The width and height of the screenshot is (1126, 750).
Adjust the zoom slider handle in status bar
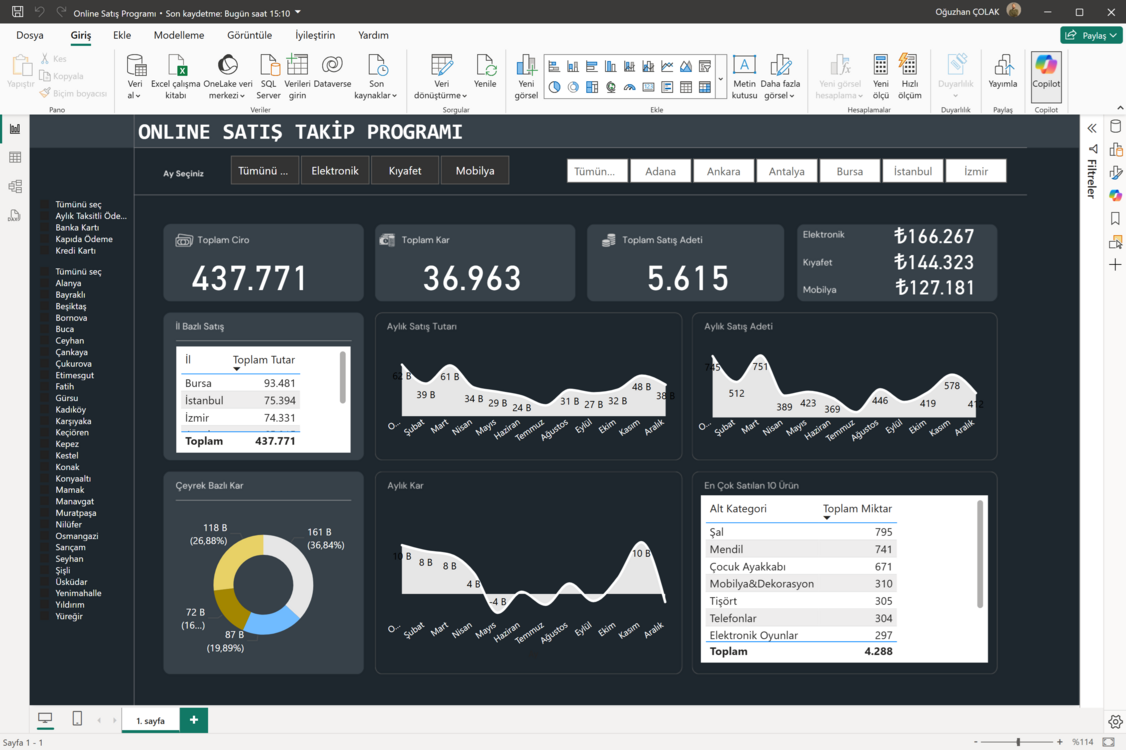[1018, 741]
